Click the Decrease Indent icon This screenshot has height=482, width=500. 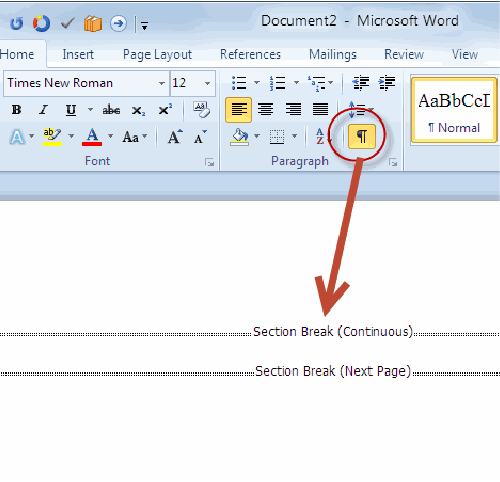click(361, 83)
